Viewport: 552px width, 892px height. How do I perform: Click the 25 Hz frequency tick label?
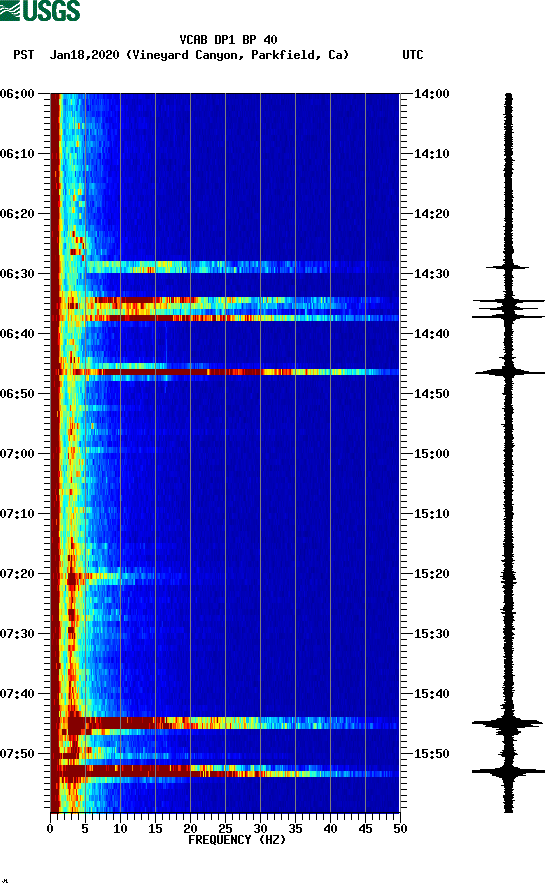225,829
